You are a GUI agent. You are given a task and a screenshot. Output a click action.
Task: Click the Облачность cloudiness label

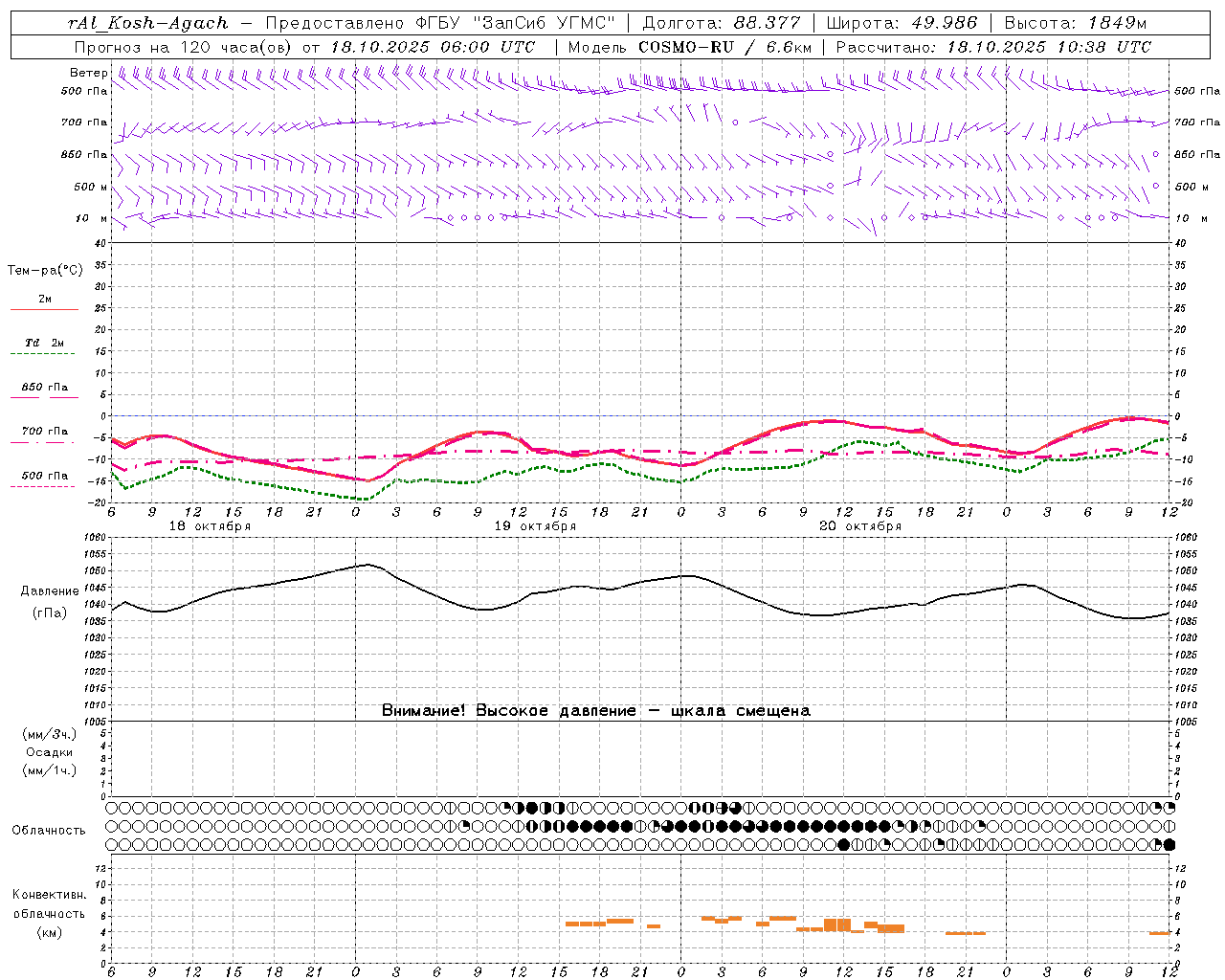click(49, 831)
